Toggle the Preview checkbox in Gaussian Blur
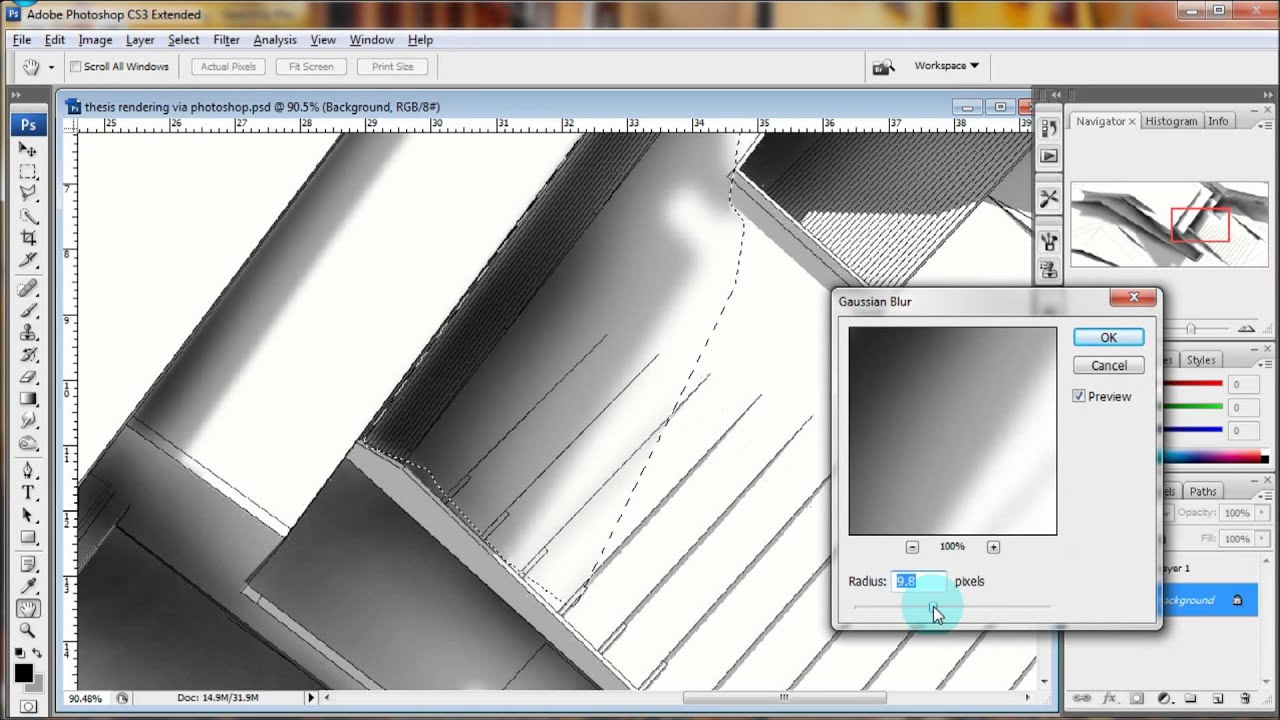1280x720 pixels. (x=1079, y=396)
